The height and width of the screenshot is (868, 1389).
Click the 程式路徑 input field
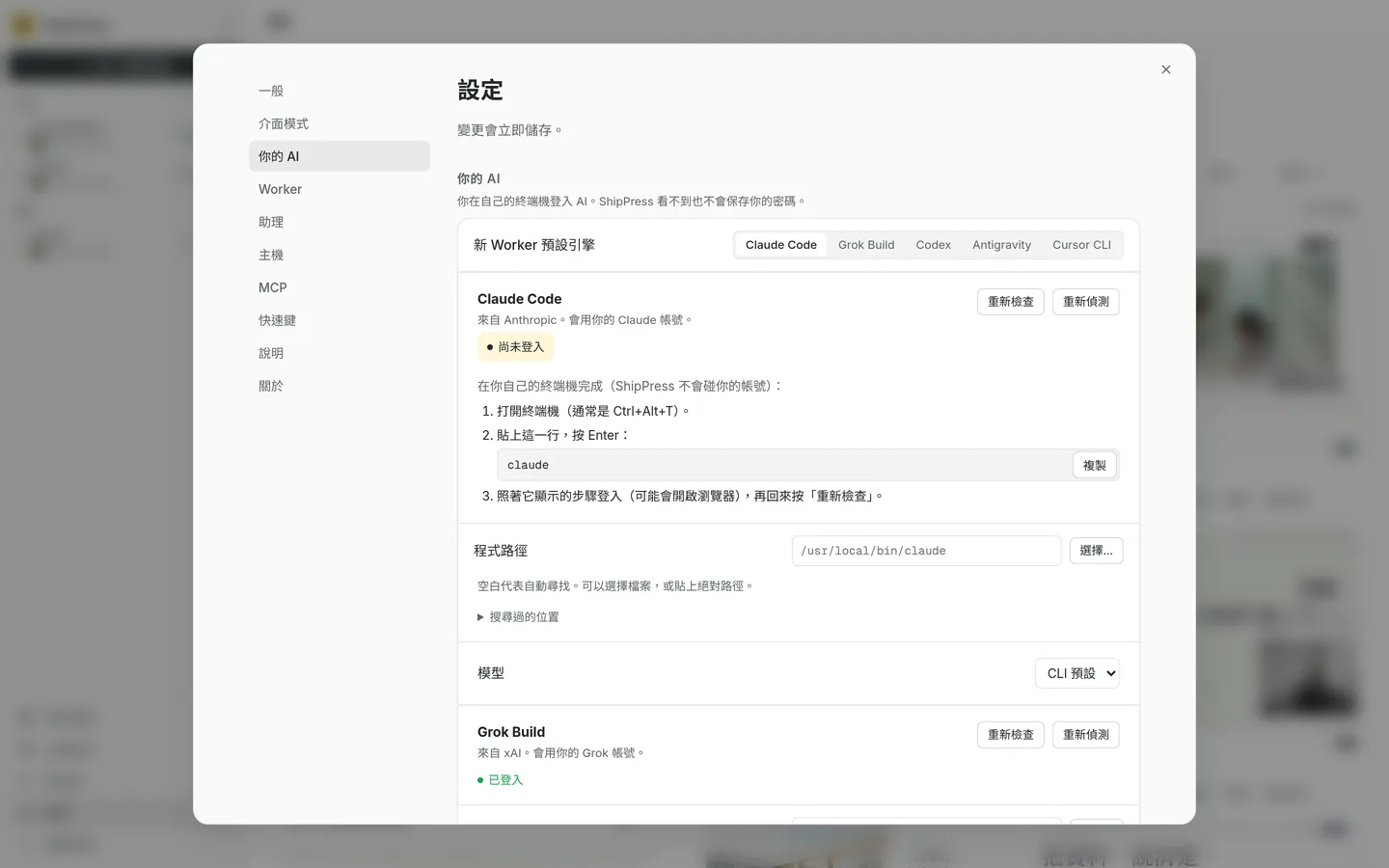point(927,551)
